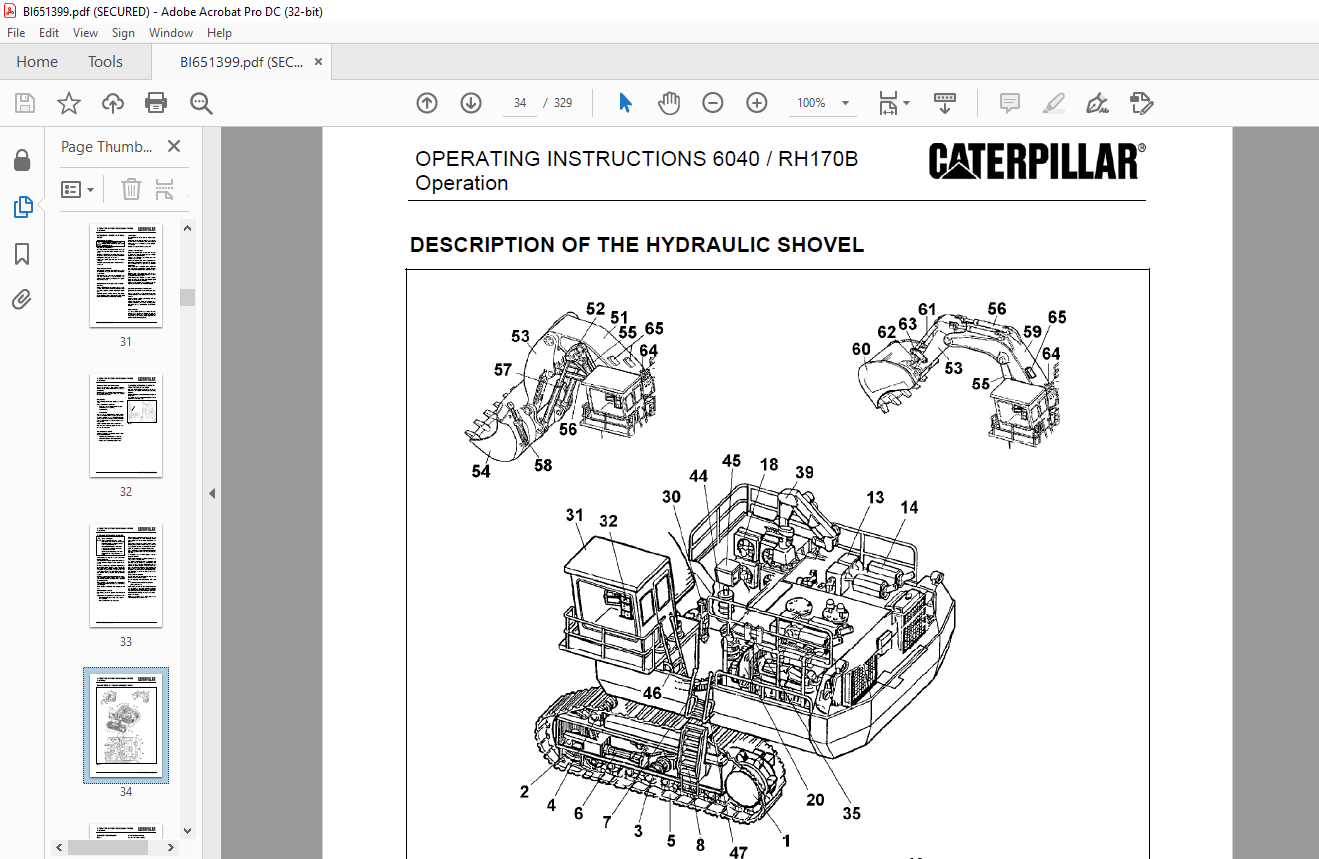Click the stamp/send for review icon
Viewport: 1319px width, 859px height.
(x=1142, y=103)
